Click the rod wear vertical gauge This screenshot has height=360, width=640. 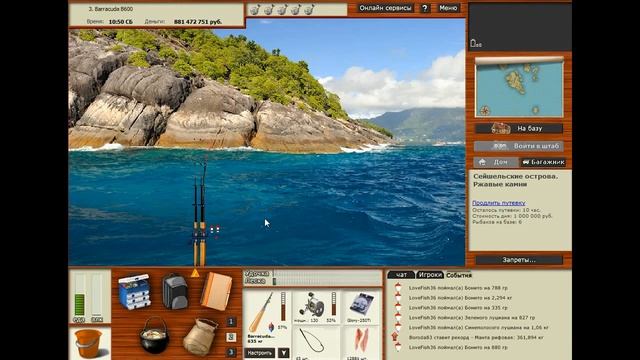tap(283, 307)
